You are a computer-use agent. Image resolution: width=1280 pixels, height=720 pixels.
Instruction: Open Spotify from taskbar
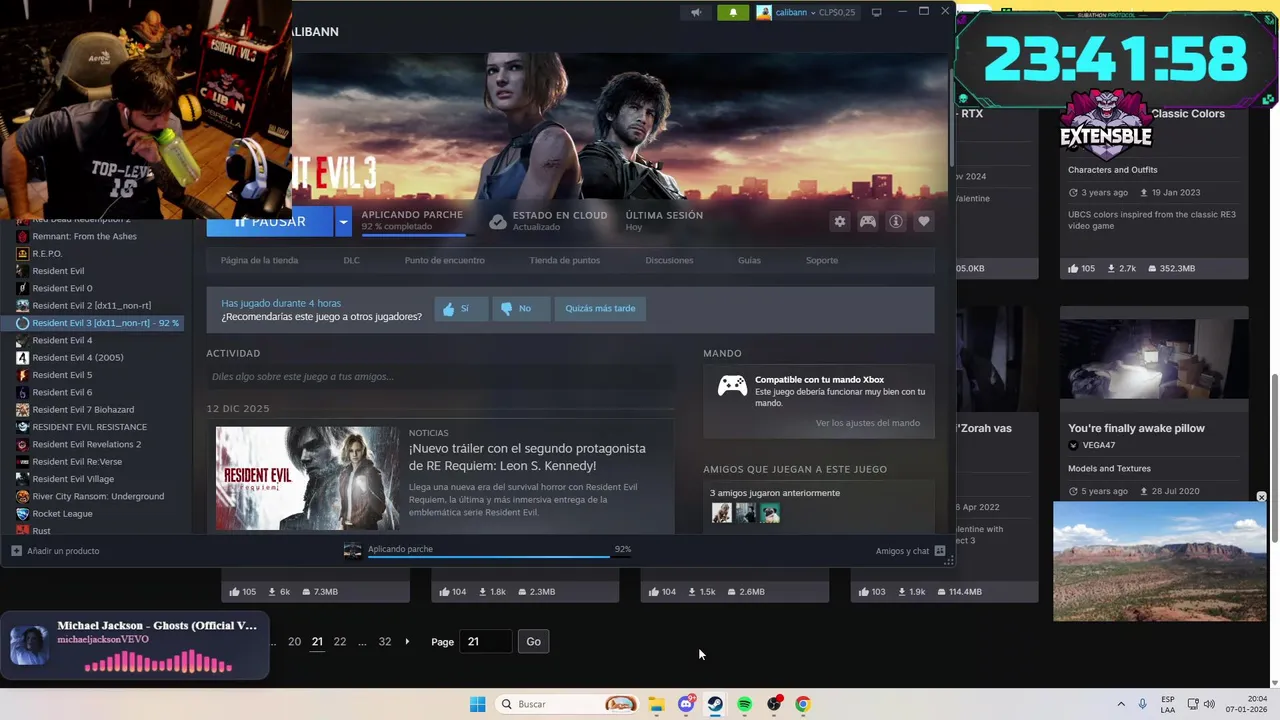[744, 704]
